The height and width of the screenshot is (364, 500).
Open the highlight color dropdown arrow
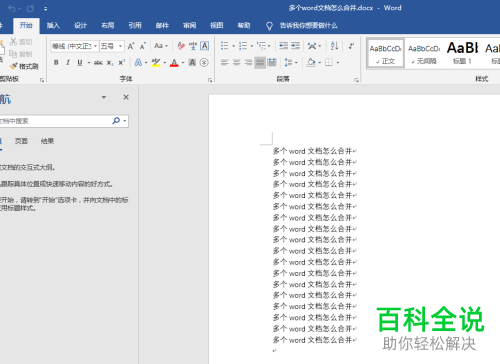click(x=165, y=62)
